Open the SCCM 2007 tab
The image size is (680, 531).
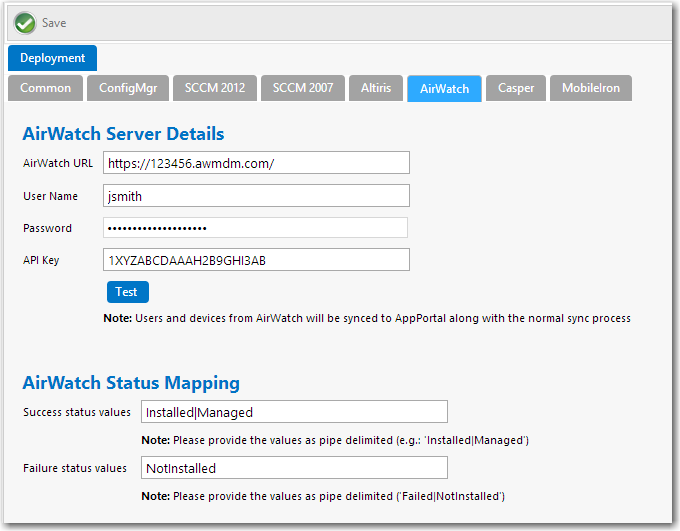303,88
